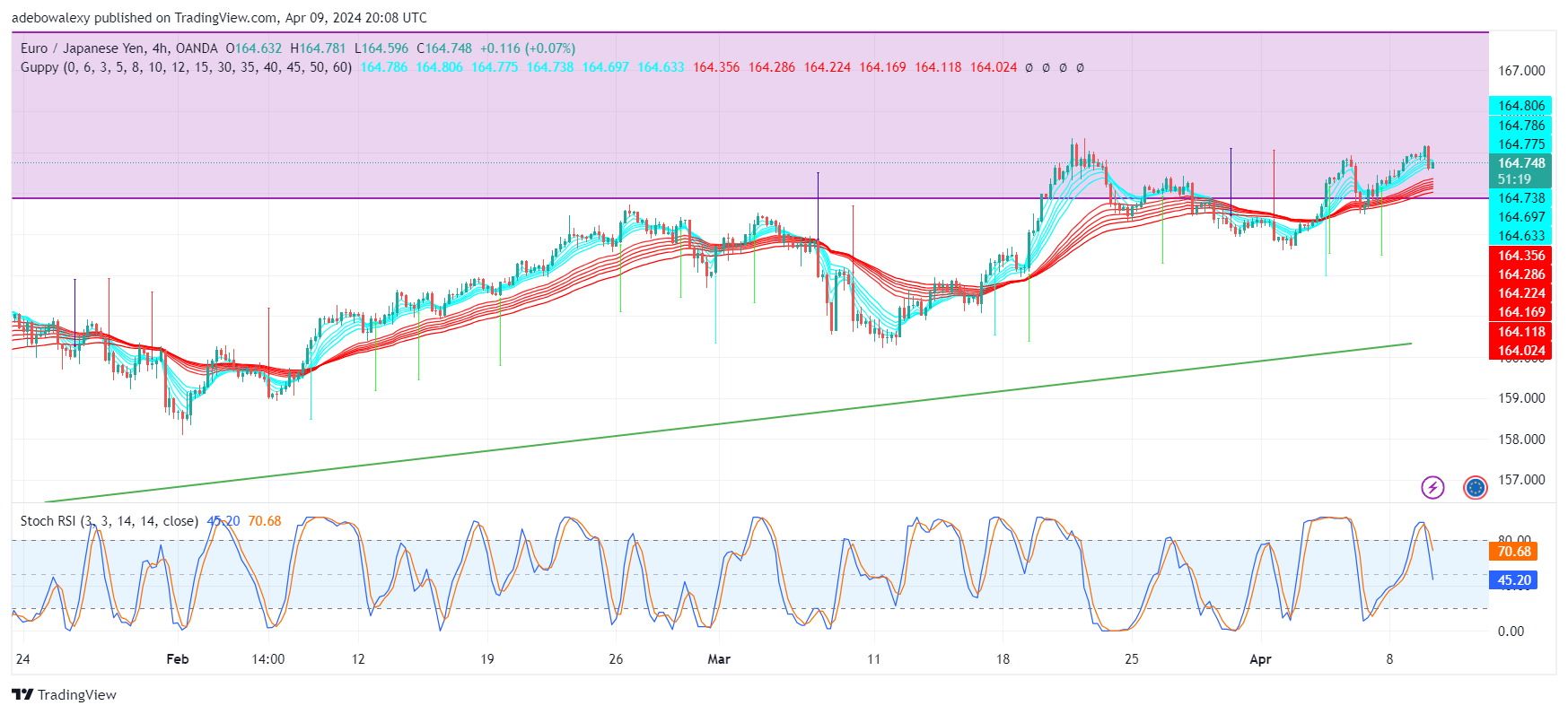Click the C164.748 close value in legend
1568x714 pixels.
[444, 48]
